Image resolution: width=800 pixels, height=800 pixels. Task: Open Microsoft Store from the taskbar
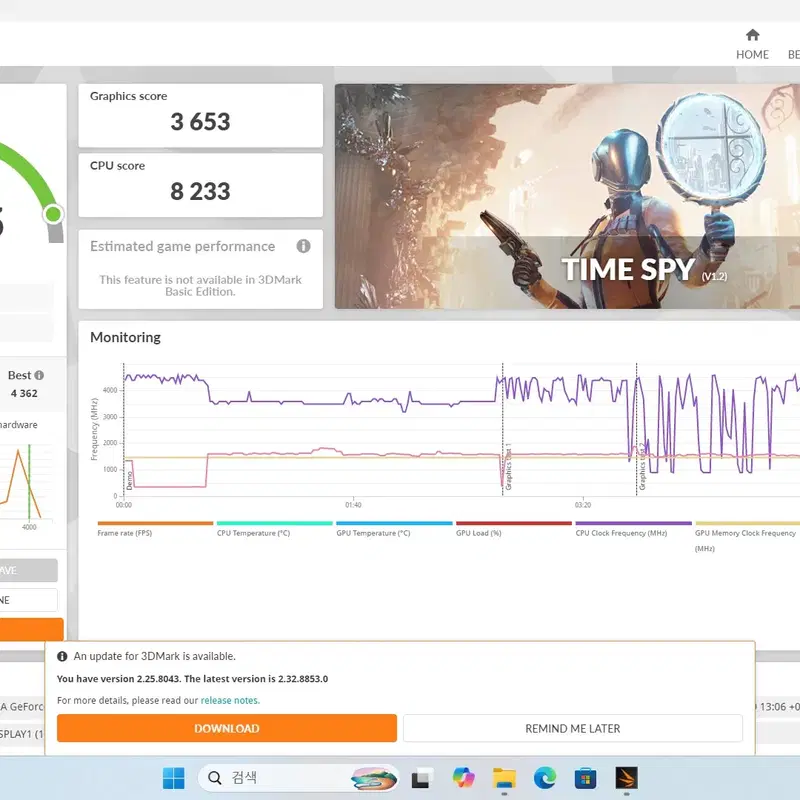[585, 778]
